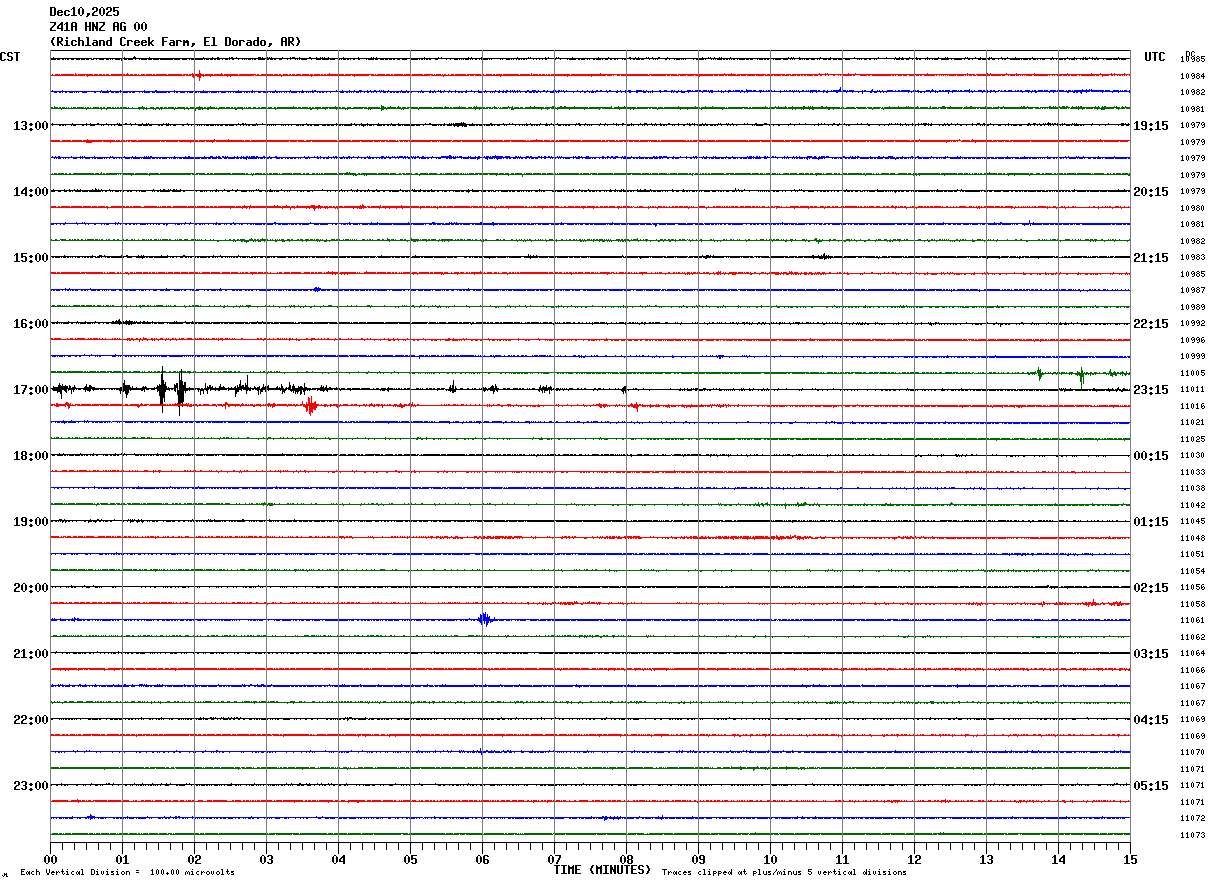Image resolution: width=1210 pixels, height=886 pixels.
Task: Select the 15:00 CST time label
Action: 30,258
